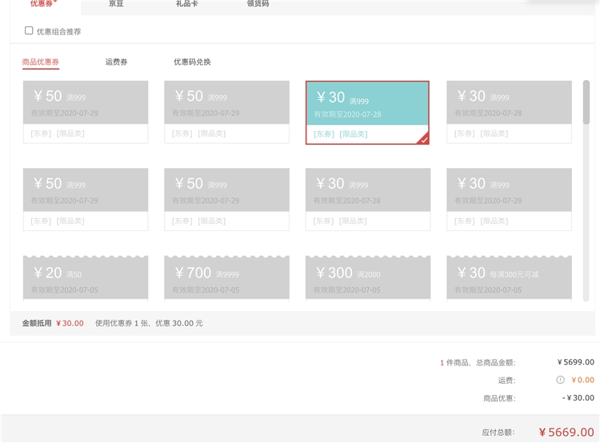Image resolution: width=600 pixels, height=443 pixels.
Task: Select the ¥30 每满300元可减 coupon
Action: pos(509,277)
